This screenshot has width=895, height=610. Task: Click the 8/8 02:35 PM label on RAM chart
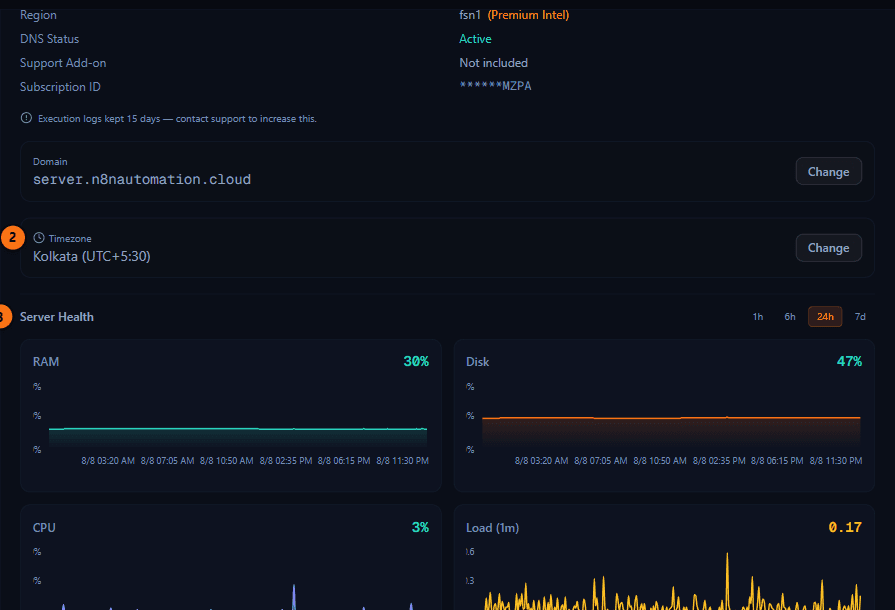point(286,460)
